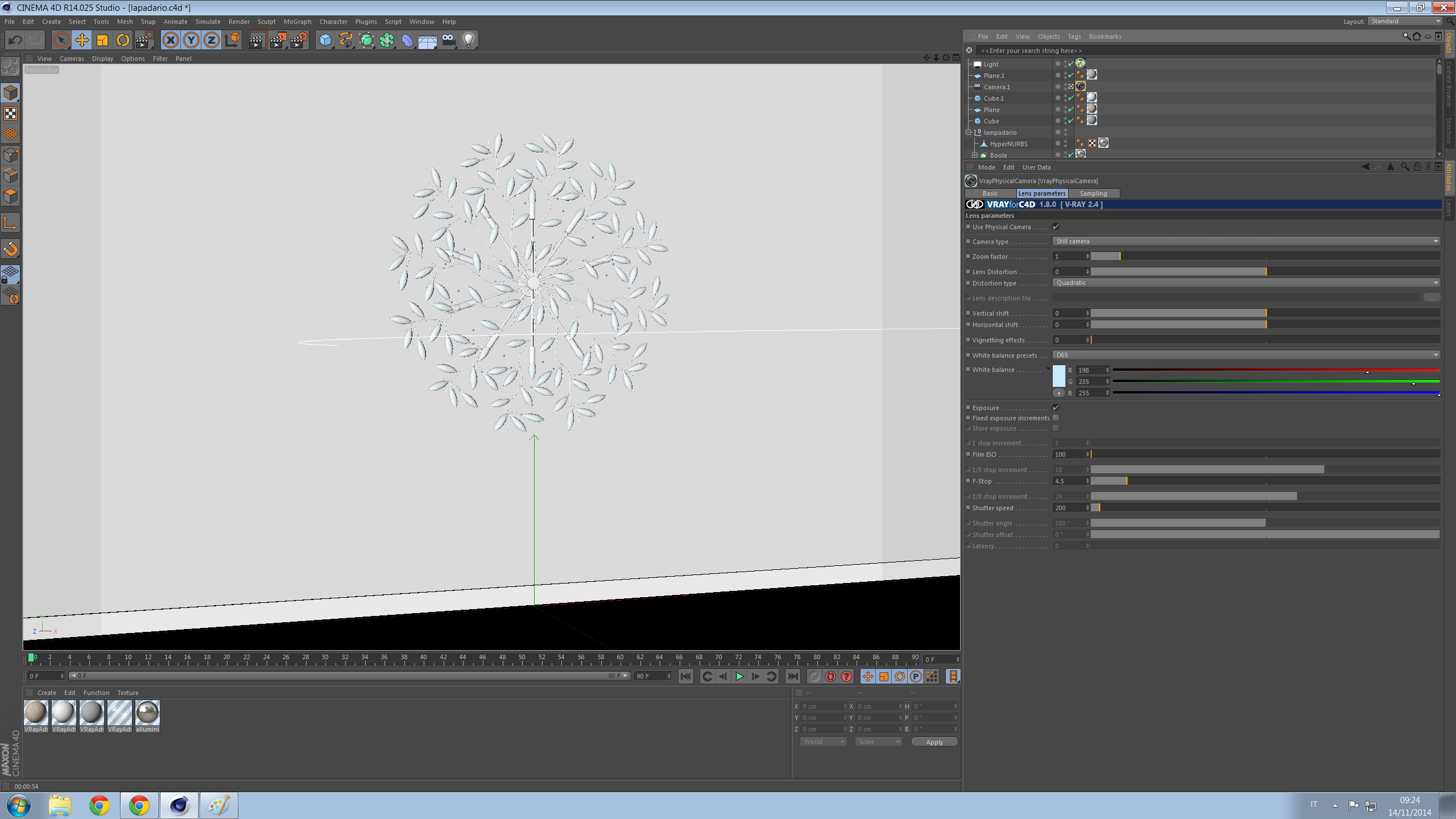Click the Light object icon in toolbar

tap(469, 40)
